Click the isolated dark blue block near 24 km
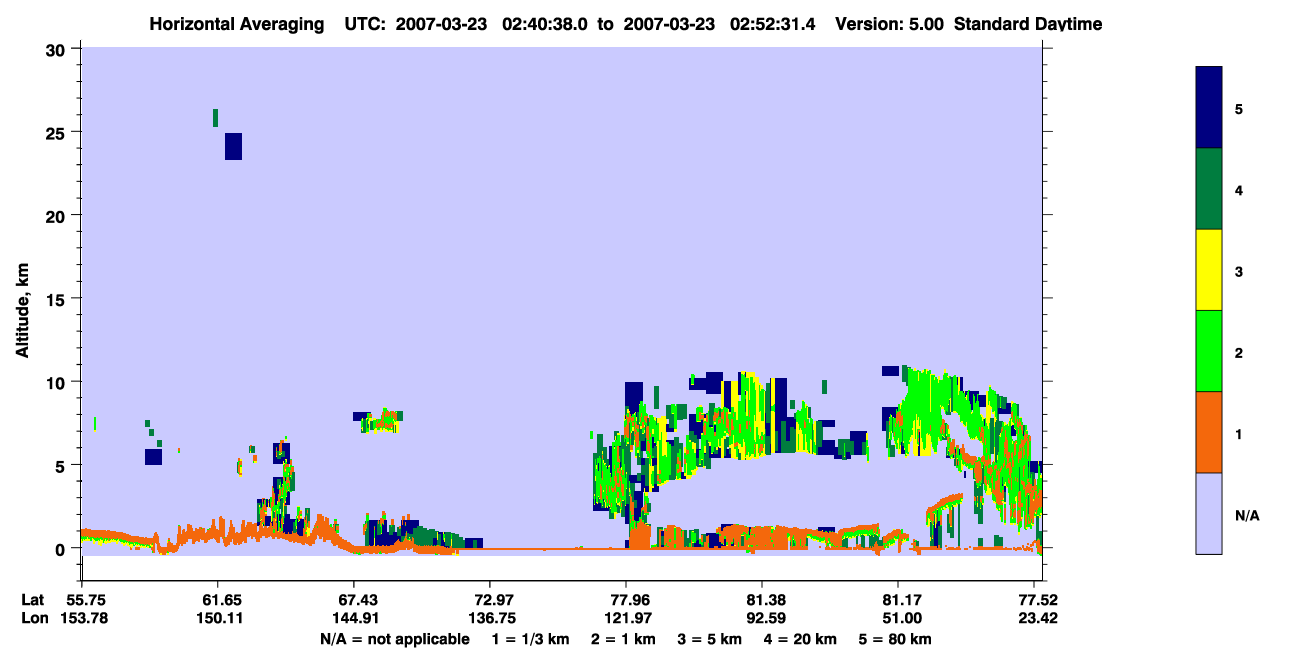 233,146
